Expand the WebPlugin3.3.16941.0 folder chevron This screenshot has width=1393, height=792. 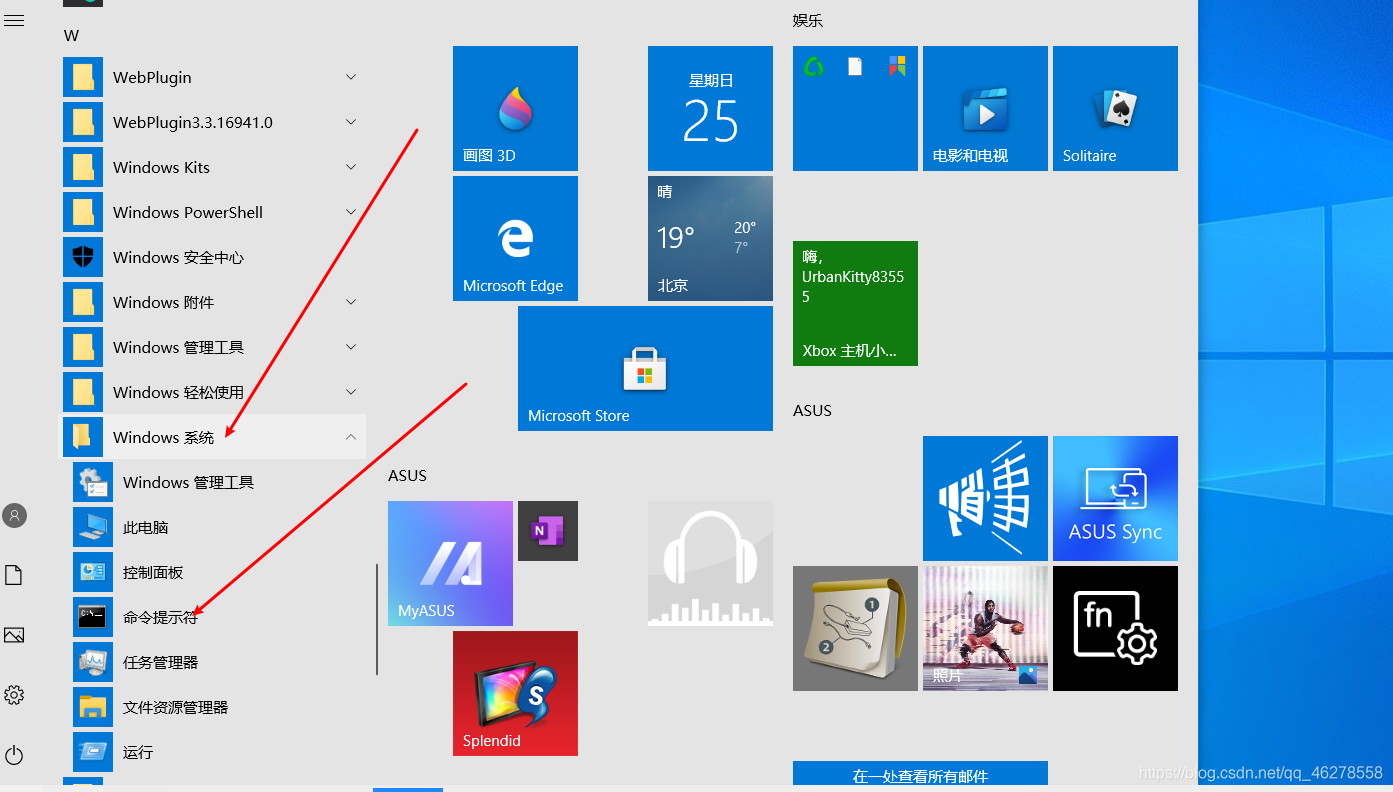pos(351,122)
